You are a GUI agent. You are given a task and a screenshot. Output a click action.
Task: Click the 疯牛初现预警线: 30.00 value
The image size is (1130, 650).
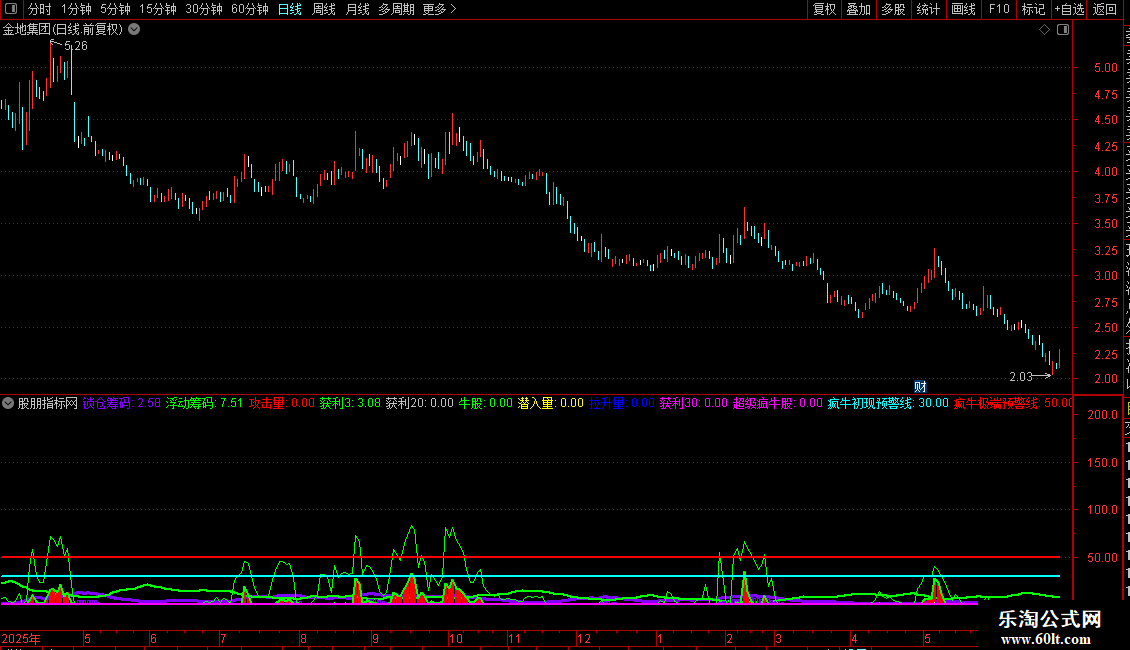pos(888,404)
